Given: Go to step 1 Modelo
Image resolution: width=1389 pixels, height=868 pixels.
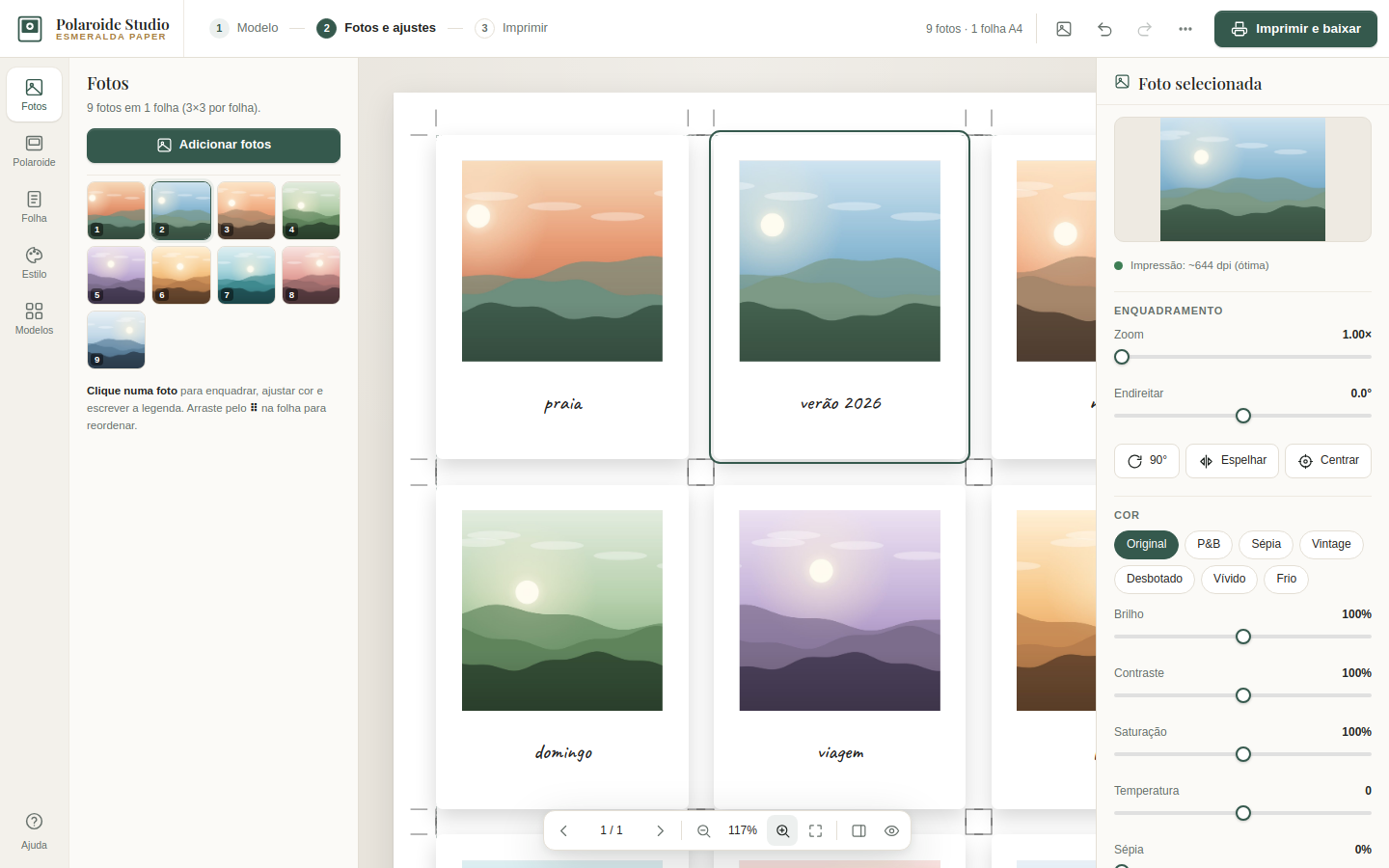Looking at the screenshot, I should point(245,28).
